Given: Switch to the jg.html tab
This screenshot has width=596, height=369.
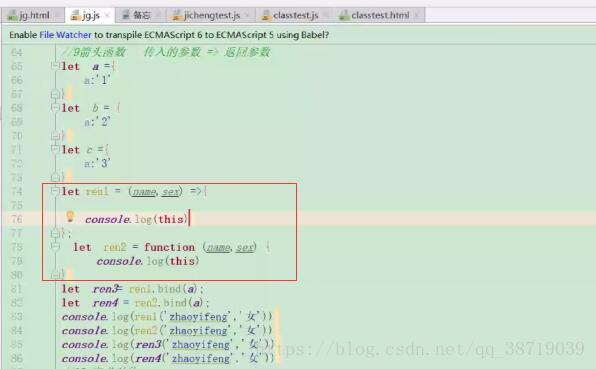Looking at the screenshot, I should pos(29,16).
